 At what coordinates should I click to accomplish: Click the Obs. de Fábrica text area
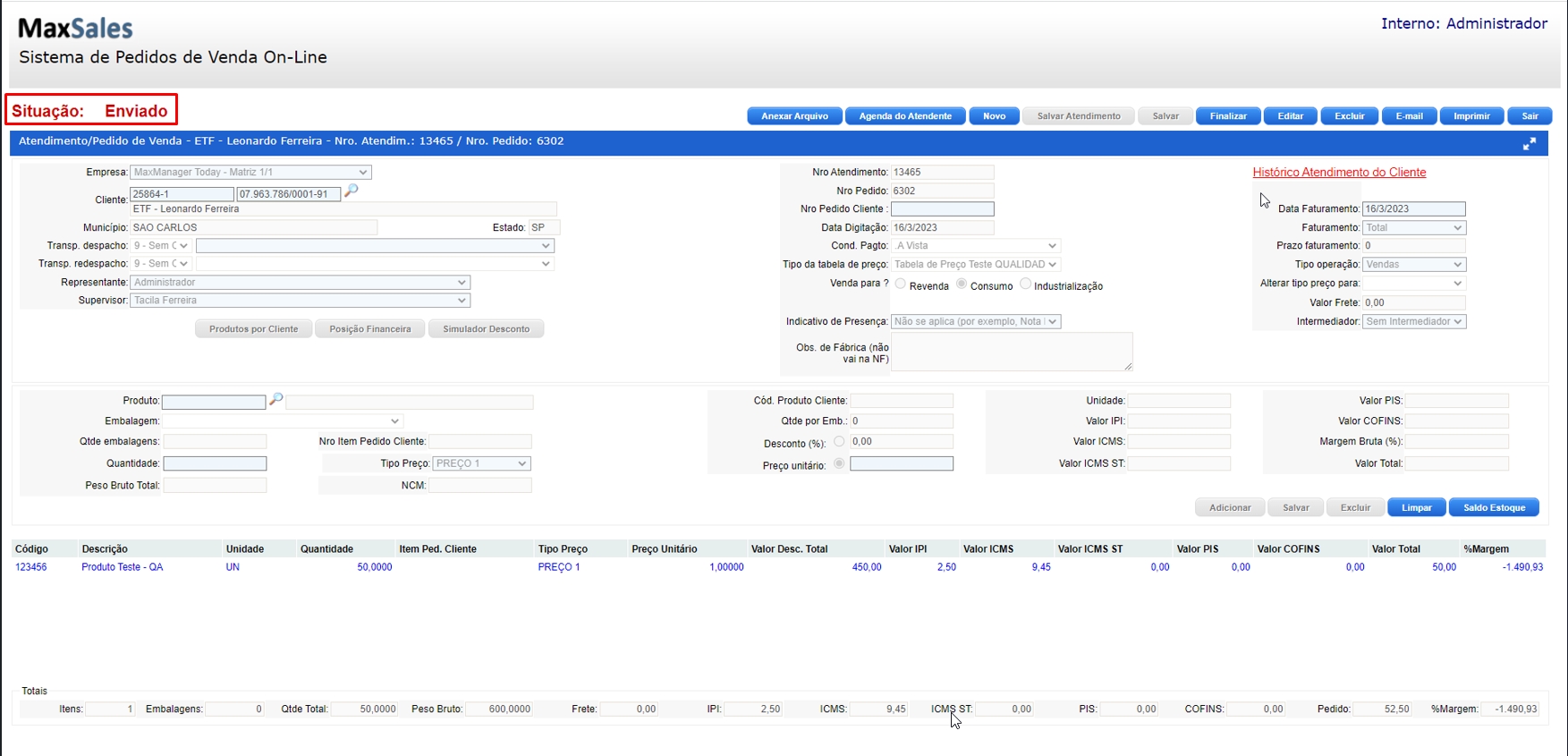click(1012, 352)
